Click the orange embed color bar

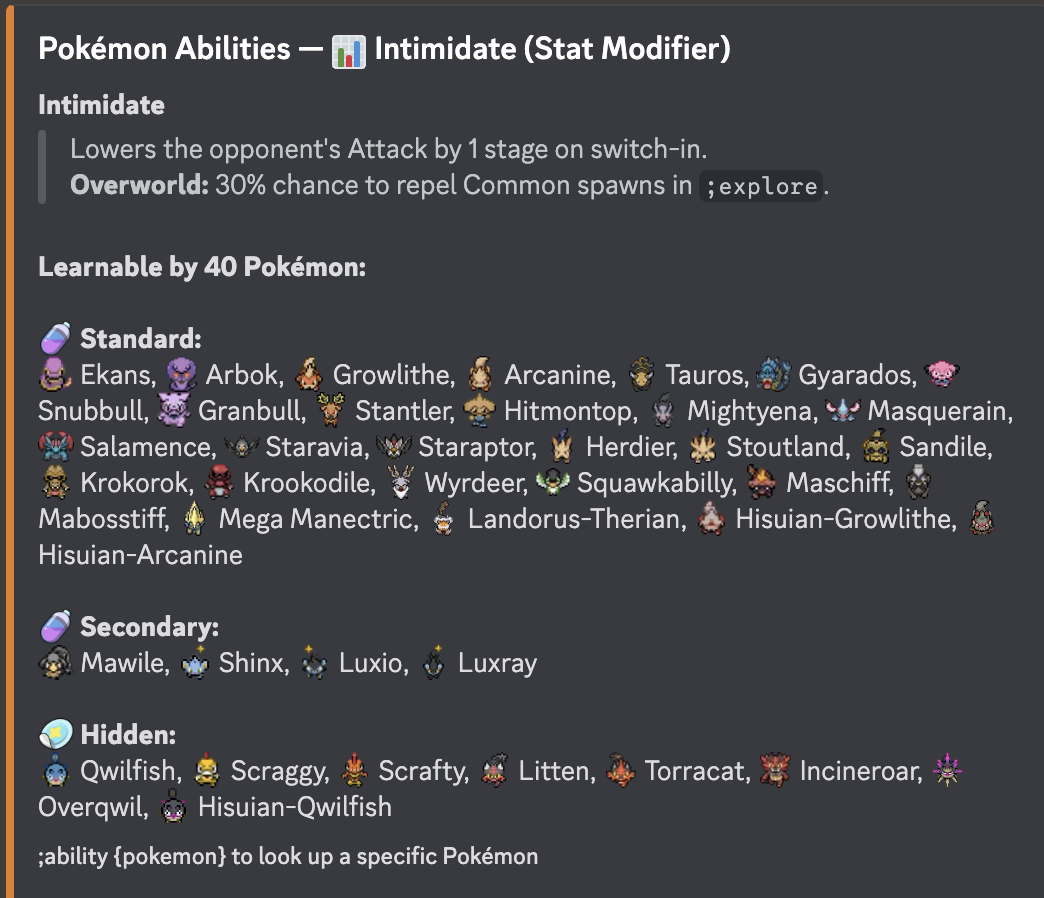pyautogui.click(x=9, y=449)
